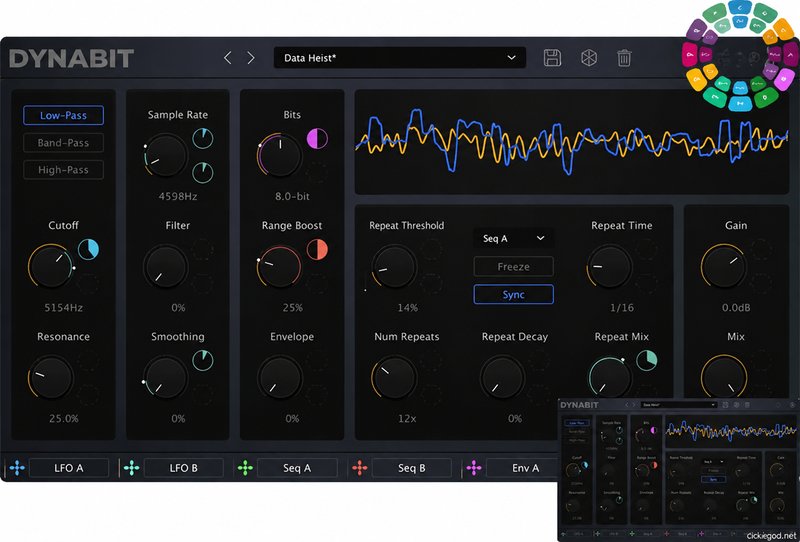The image size is (800, 542).
Task: Open the LFO A modulator tab
Action: pyautogui.click(x=69, y=468)
